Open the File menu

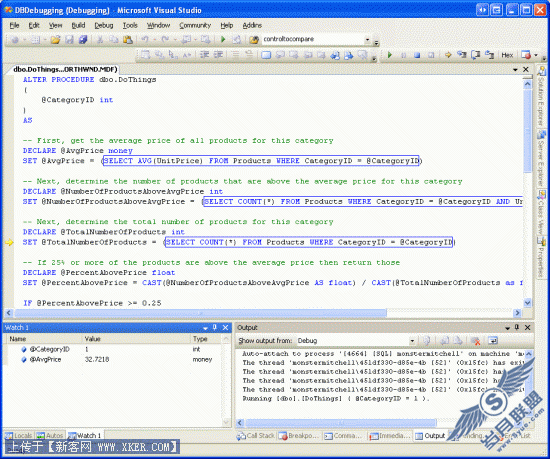(14, 25)
